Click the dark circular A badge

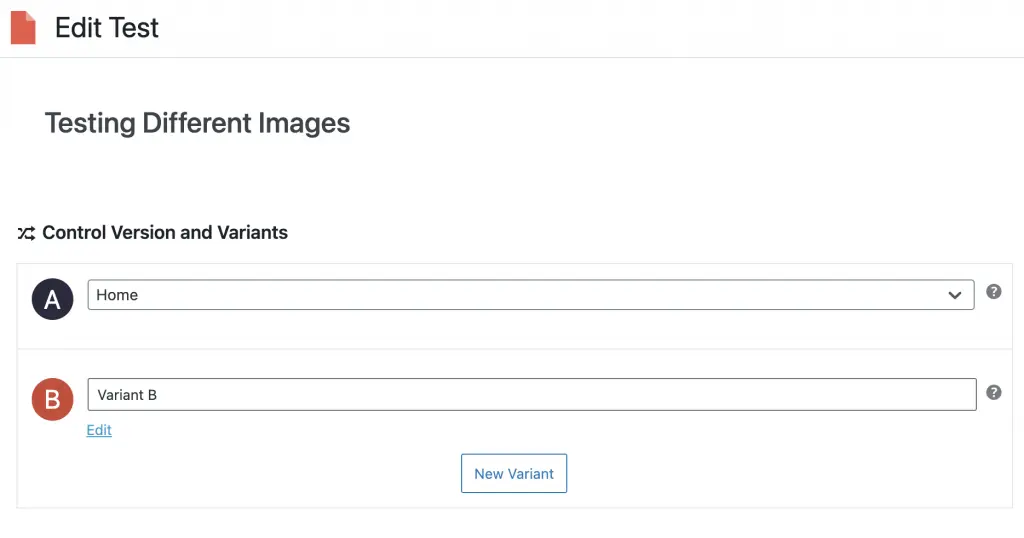(52, 299)
